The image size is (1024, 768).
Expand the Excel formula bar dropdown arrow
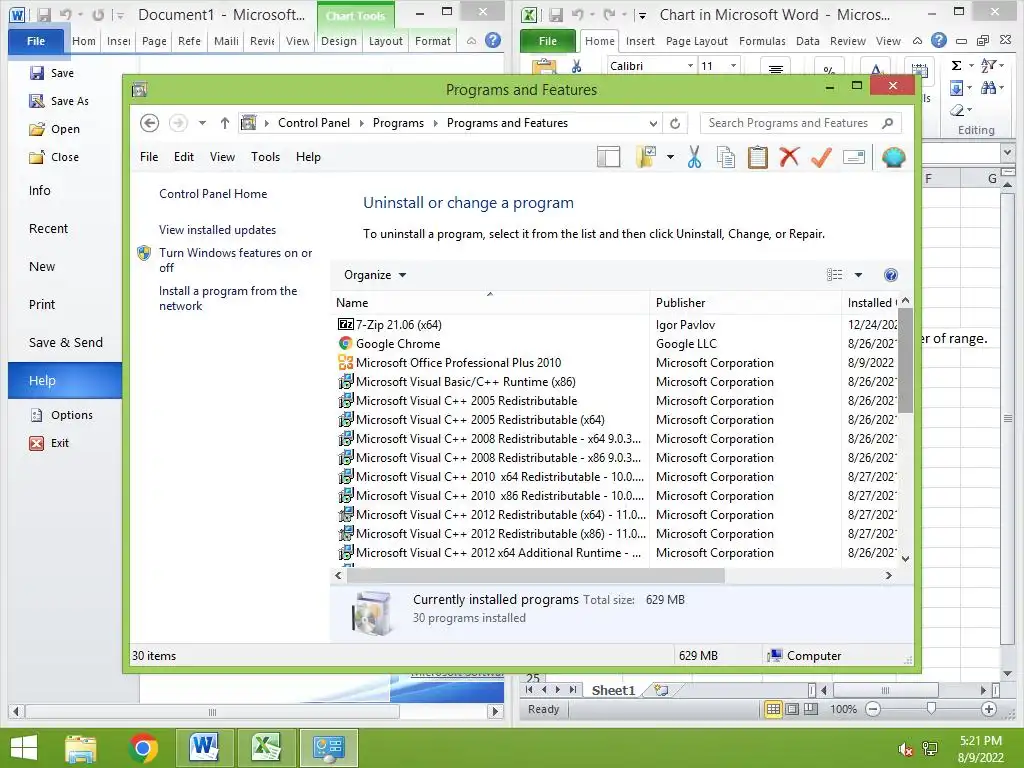pos(1007,152)
